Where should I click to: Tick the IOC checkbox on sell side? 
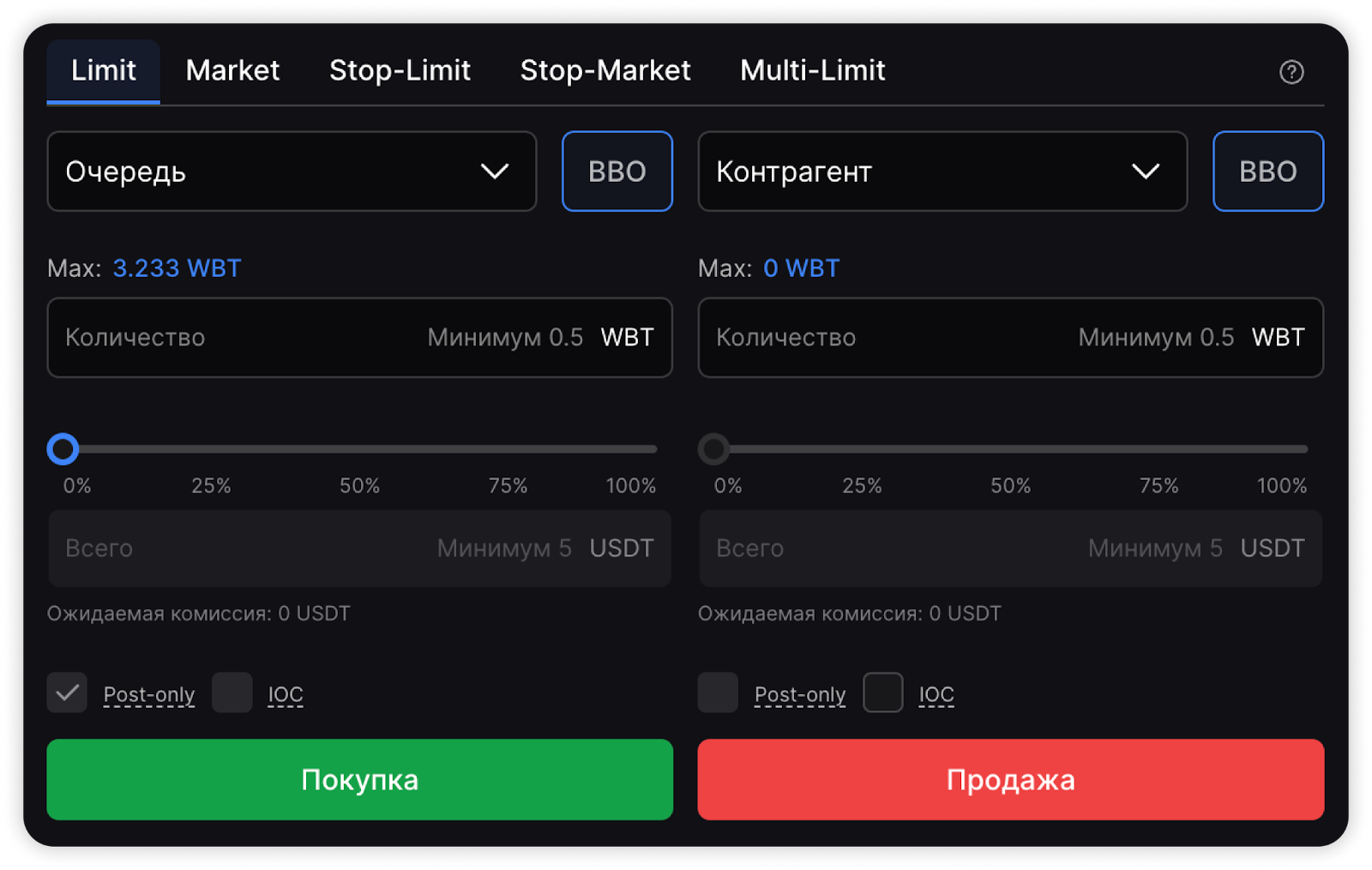tap(883, 693)
